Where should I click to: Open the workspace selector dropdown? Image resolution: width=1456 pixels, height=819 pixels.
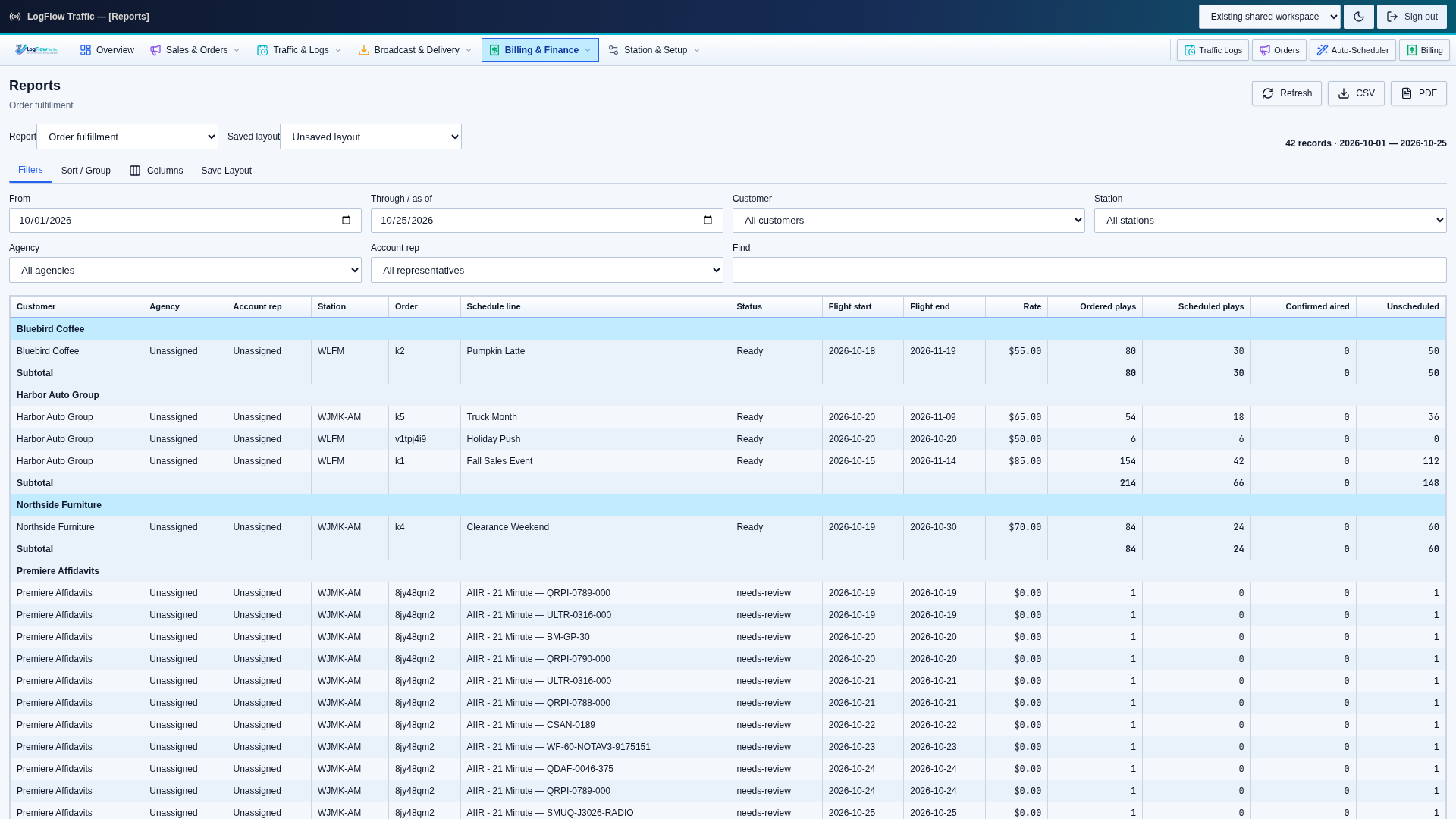1269,17
